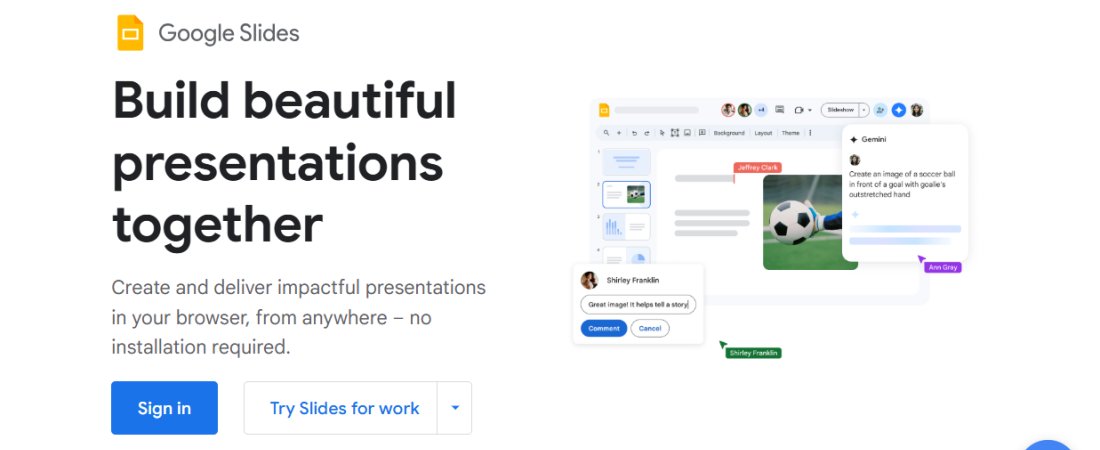The height and width of the screenshot is (450, 1100).
Task: Click the "Great image! It helps tell a story" input
Action: pos(638,305)
